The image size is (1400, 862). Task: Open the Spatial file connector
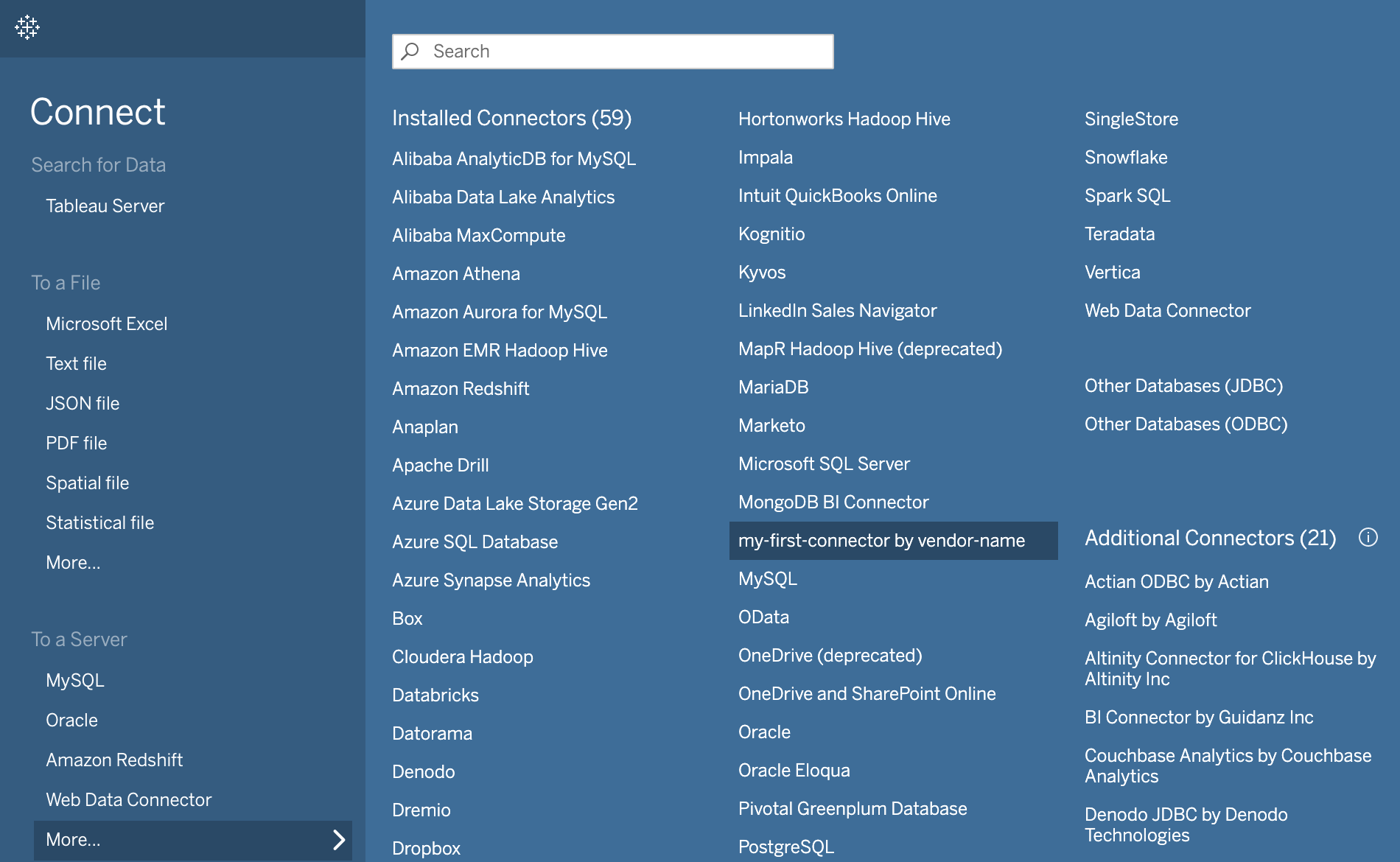88,483
